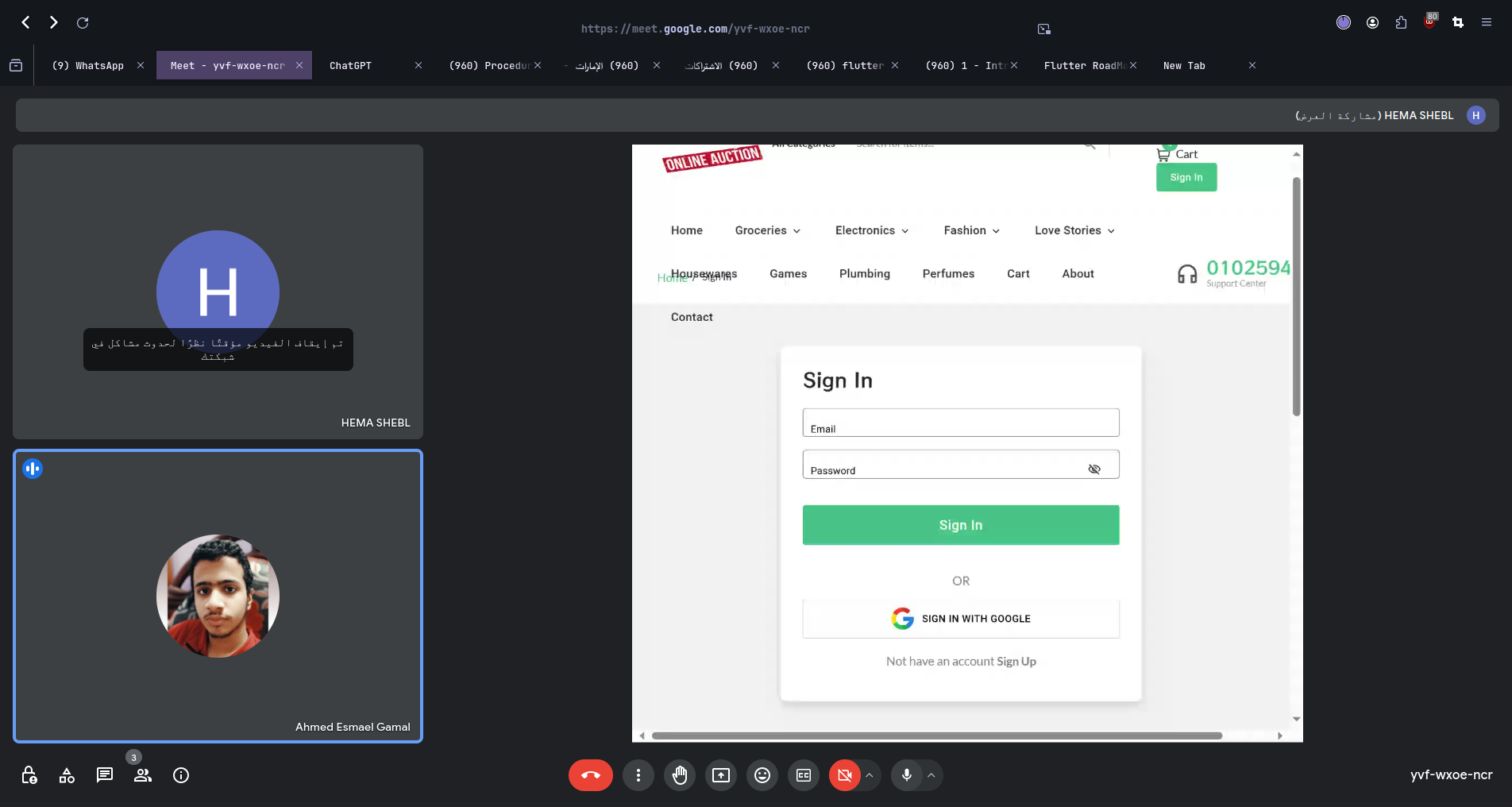Toggle the microphone mute button
1512x807 pixels.
point(907,775)
